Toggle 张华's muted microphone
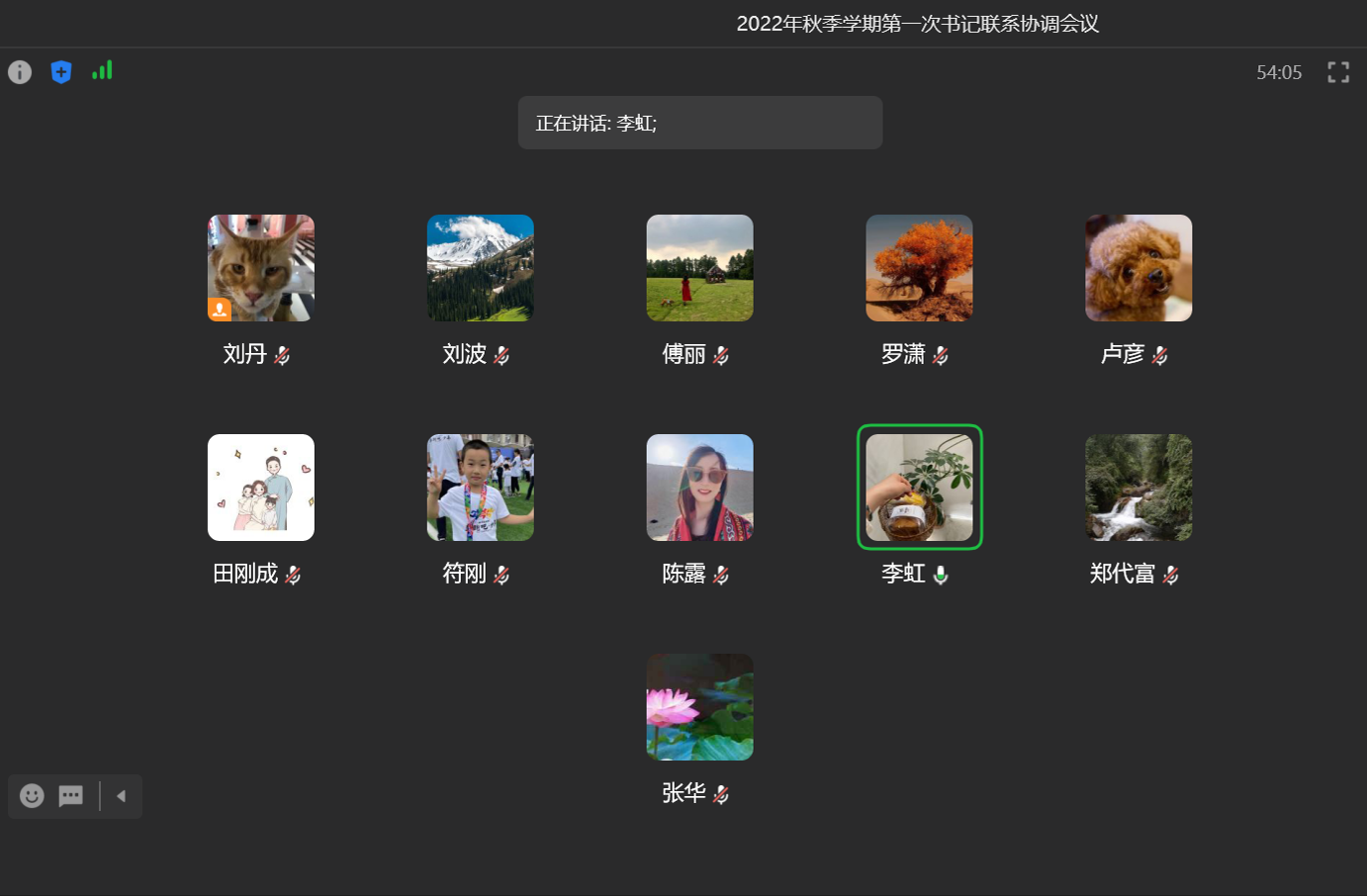Image resolution: width=1367 pixels, height=896 pixels. point(722,793)
